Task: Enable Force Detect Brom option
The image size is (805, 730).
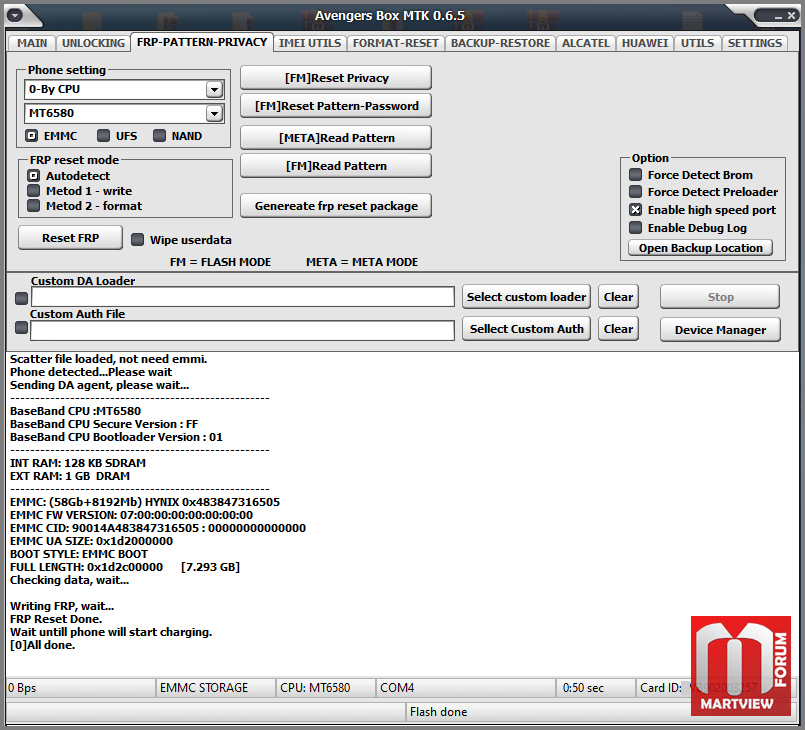Action: 636,175
